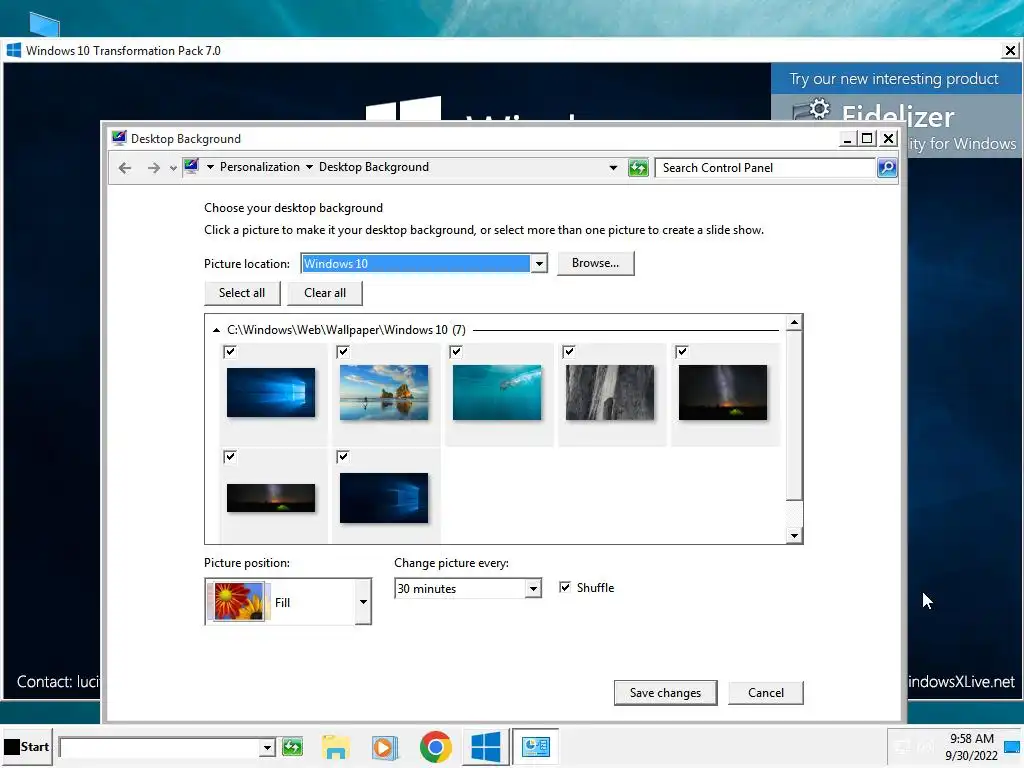
Task: Minimize the Desktop Background window
Action: coord(847,139)
